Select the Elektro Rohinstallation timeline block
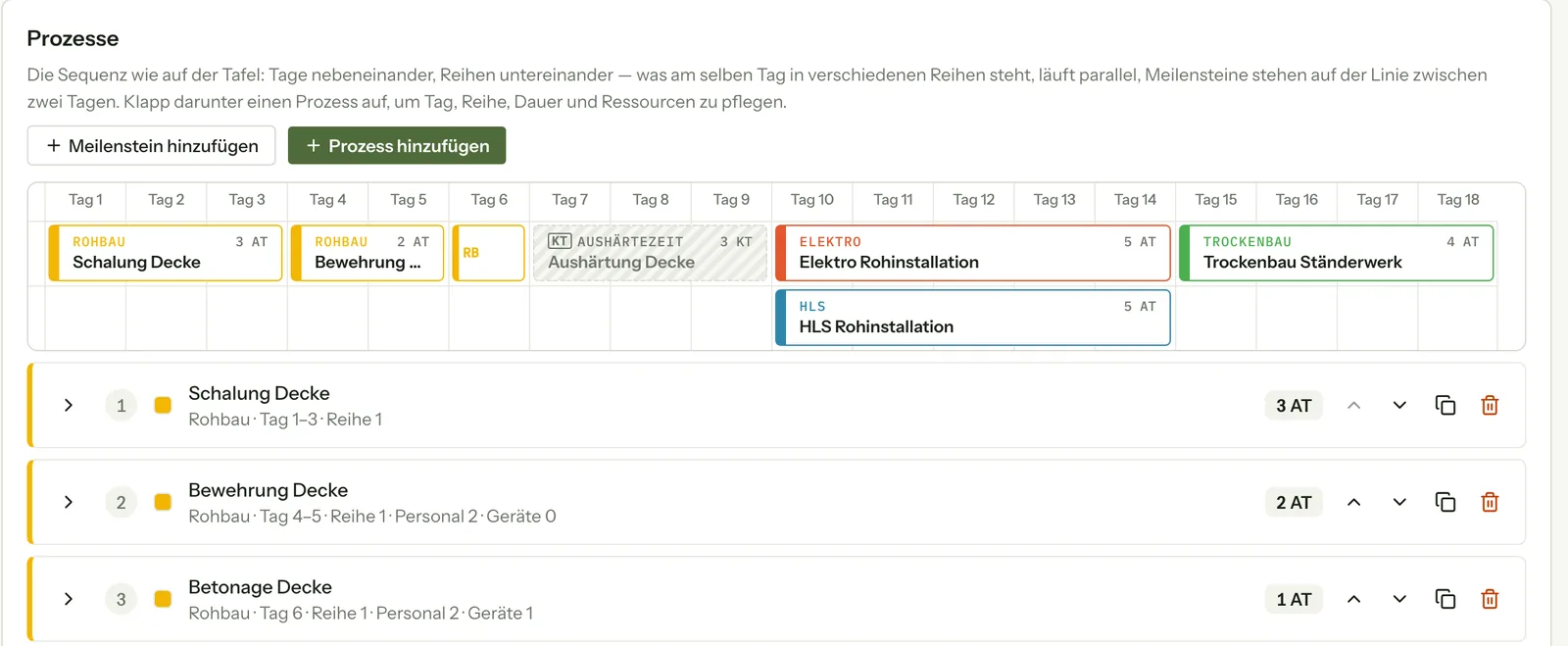 tap(973, 253)
